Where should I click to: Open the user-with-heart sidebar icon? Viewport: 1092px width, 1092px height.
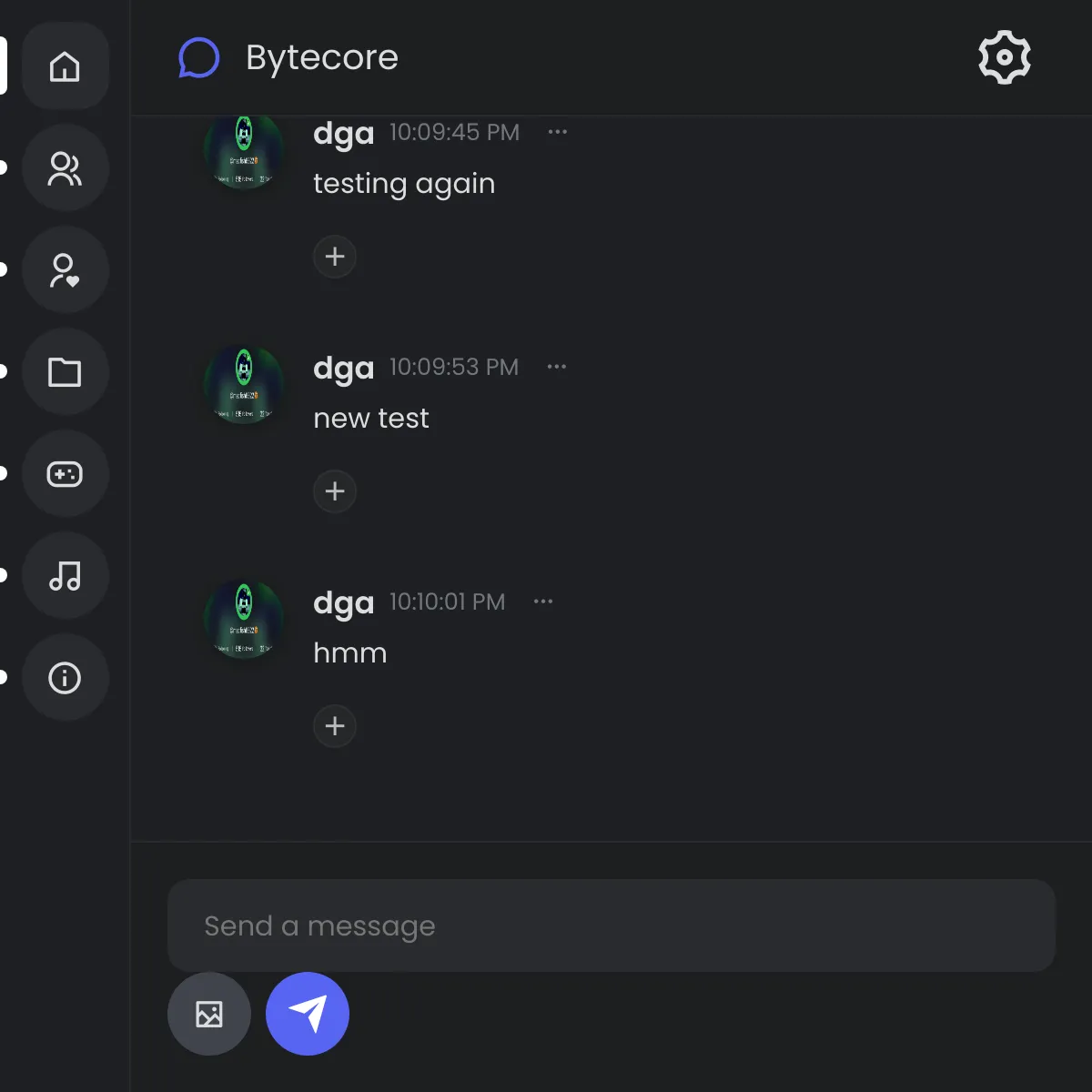(x=65, y=270)
